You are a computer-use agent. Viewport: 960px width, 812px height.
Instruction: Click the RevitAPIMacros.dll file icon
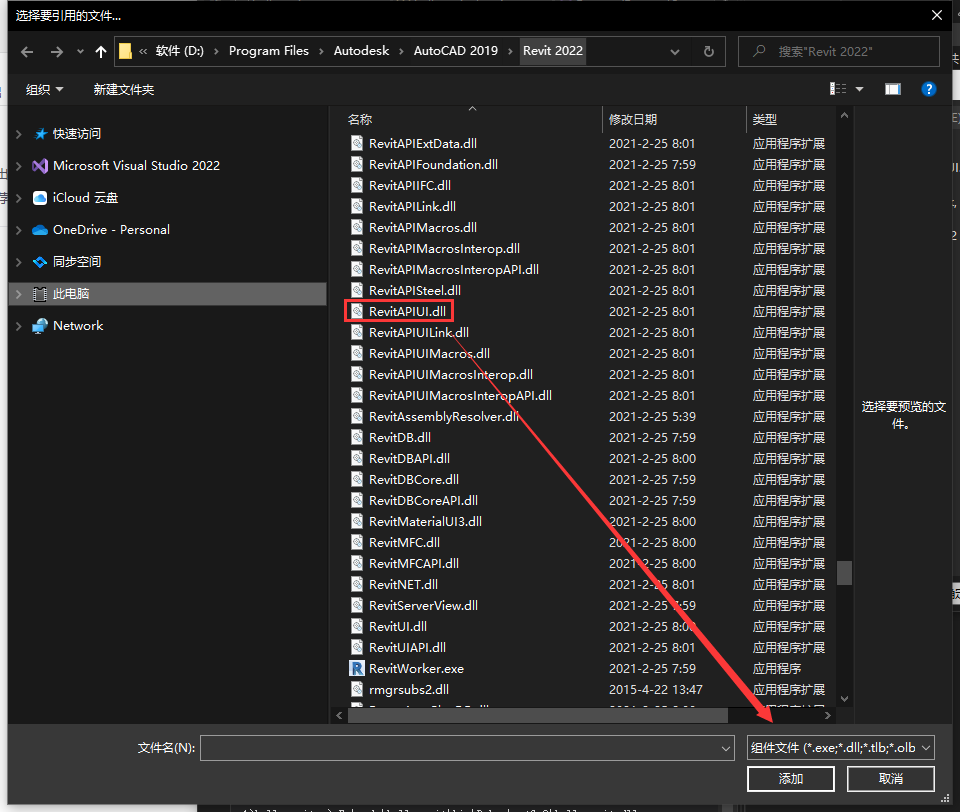pyautogui.click(x=357, y=228)
